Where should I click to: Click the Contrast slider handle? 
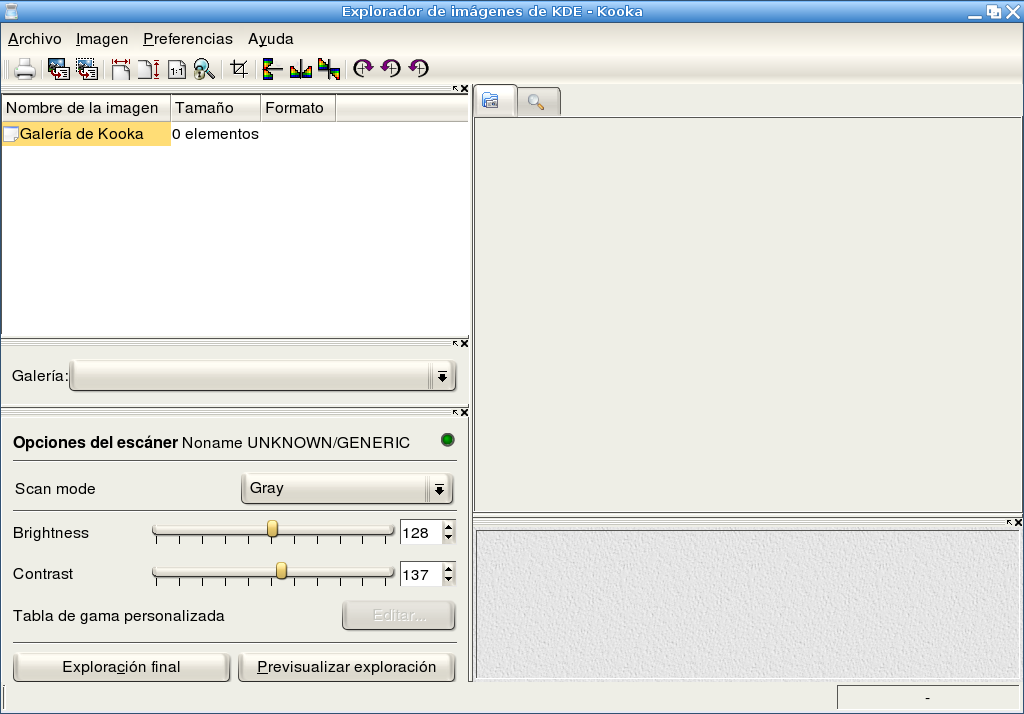[x=281, y=570]
